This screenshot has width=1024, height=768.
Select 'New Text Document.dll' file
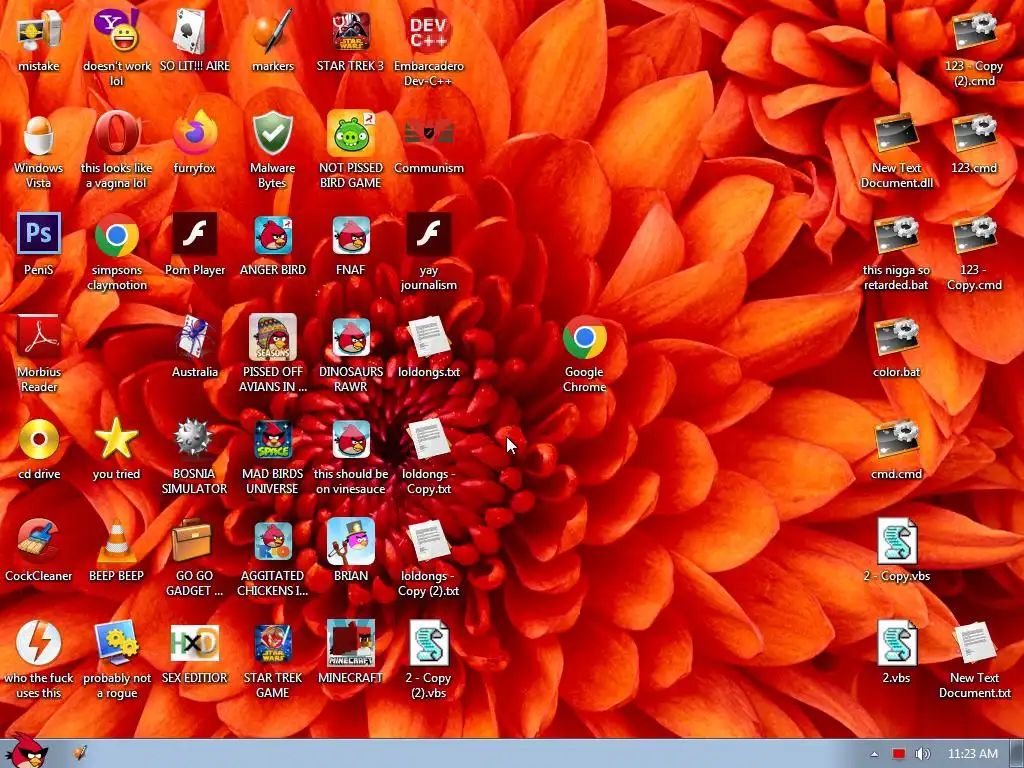[896, 133]
